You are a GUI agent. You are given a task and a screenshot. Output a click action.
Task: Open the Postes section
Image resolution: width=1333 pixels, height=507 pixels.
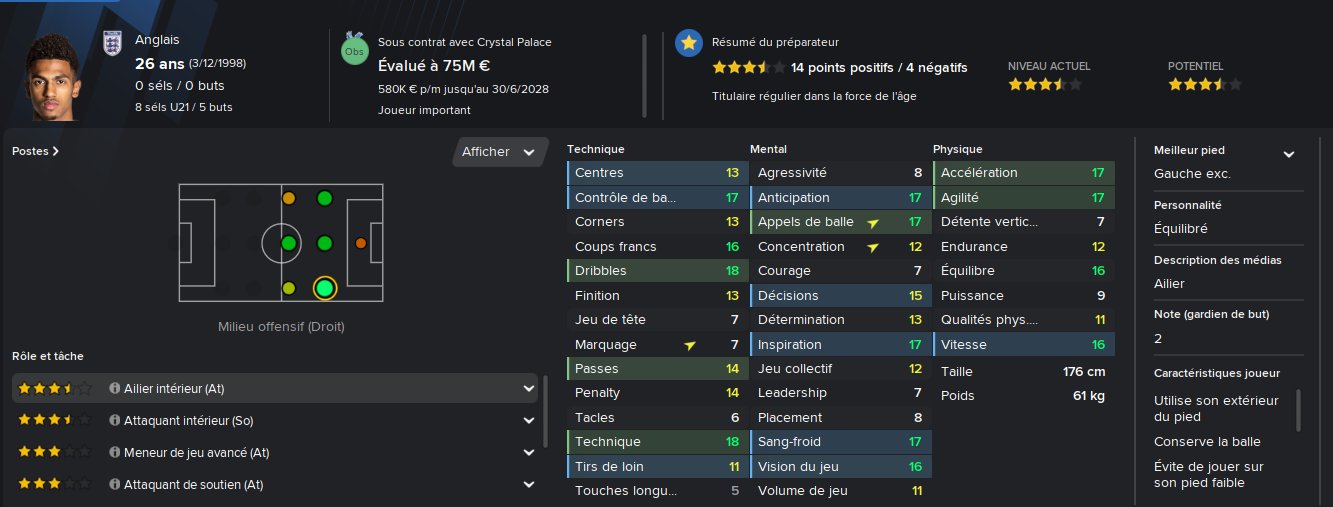click(x=35, y=152)
